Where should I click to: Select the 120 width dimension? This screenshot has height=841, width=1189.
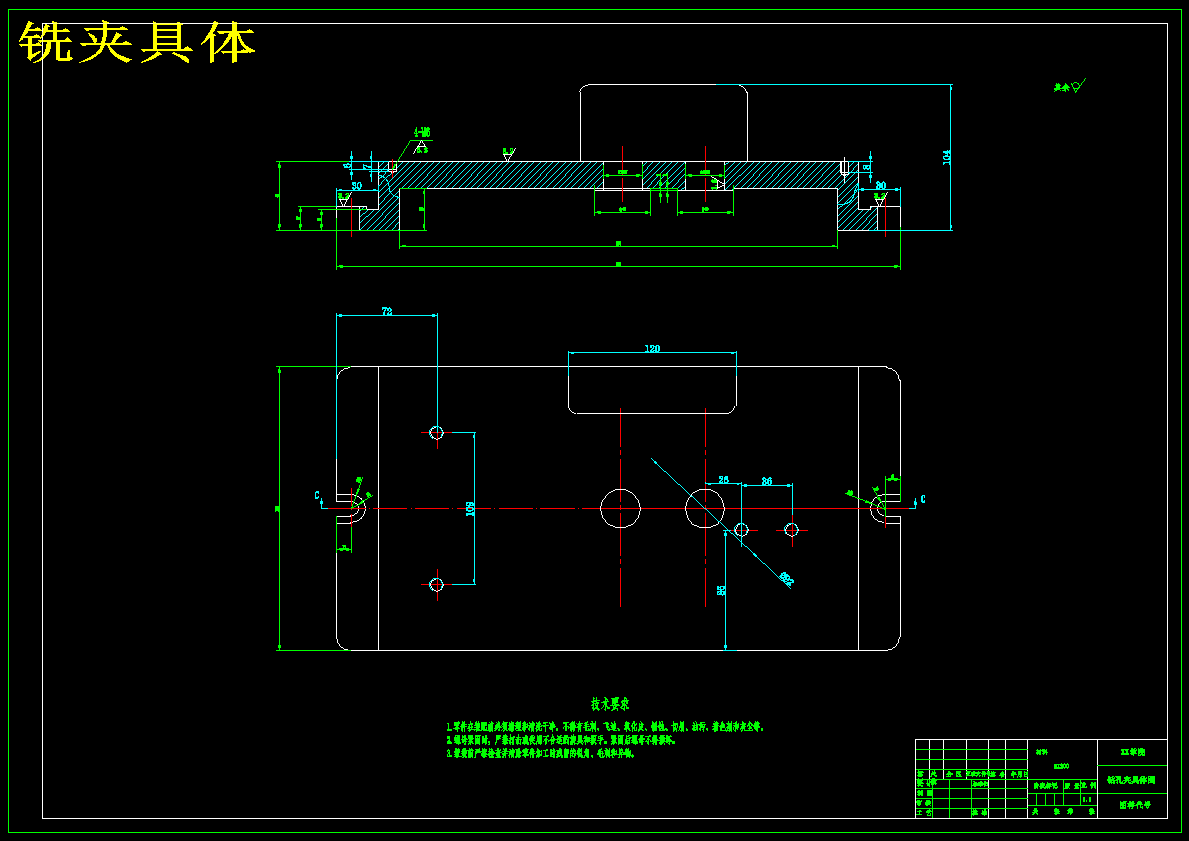tap(652, 349)
